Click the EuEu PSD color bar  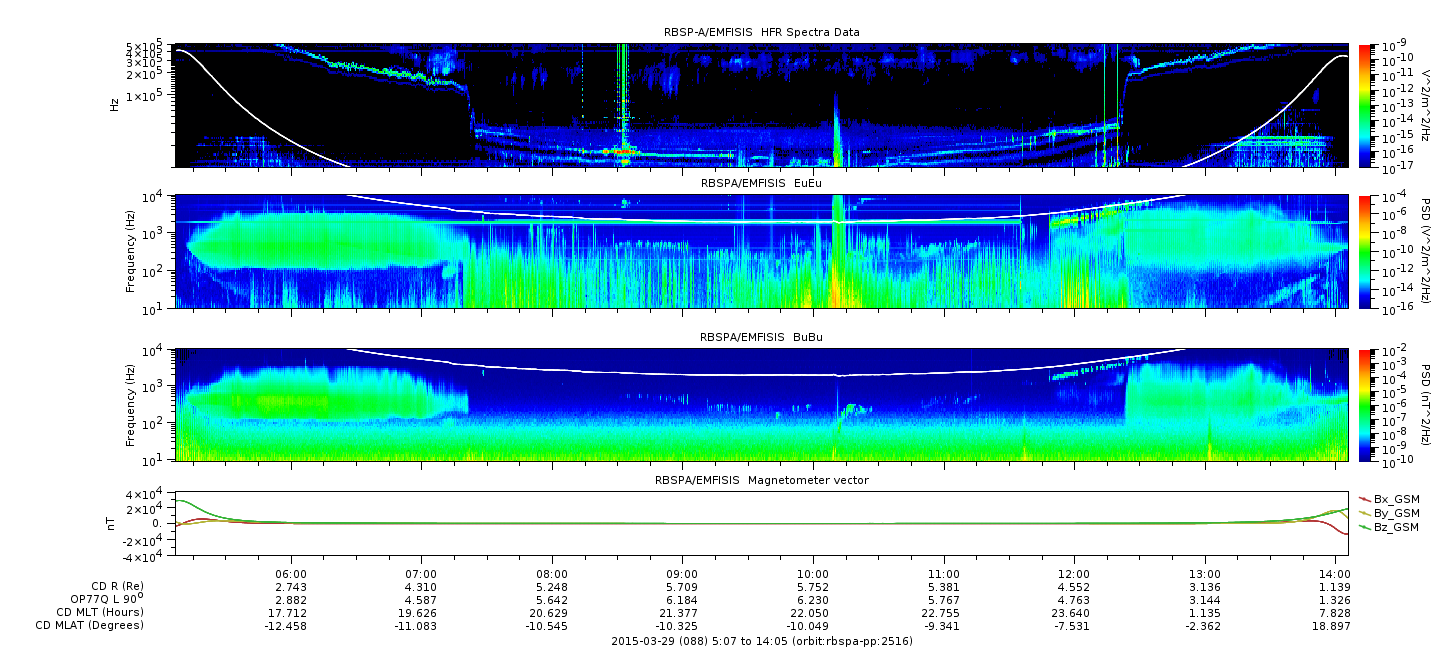1365,251
